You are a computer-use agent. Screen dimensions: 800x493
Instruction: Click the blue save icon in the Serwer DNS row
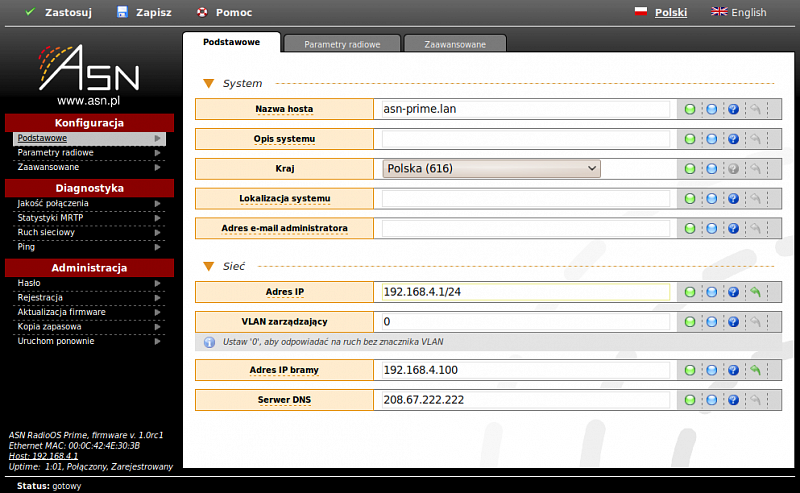coord(712,400)
